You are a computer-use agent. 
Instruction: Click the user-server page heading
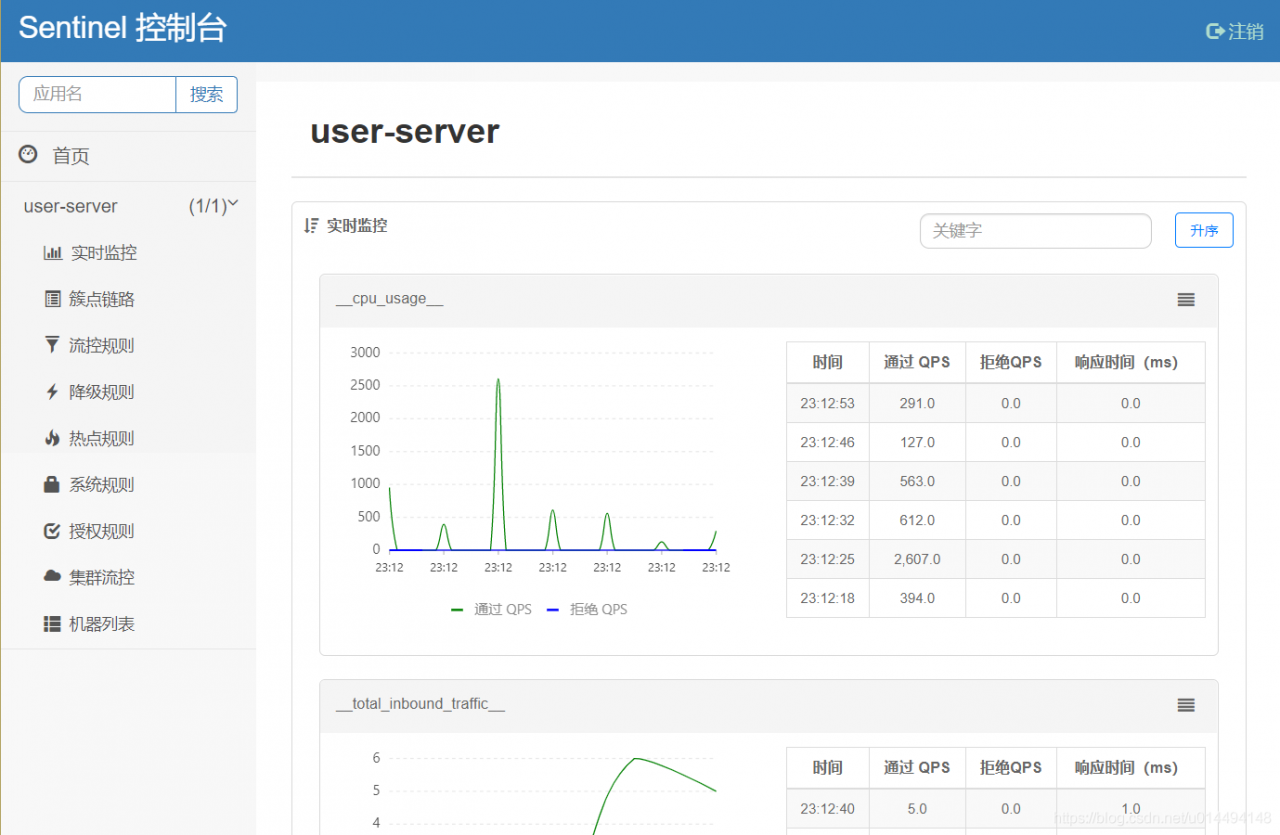click(404, 131)
